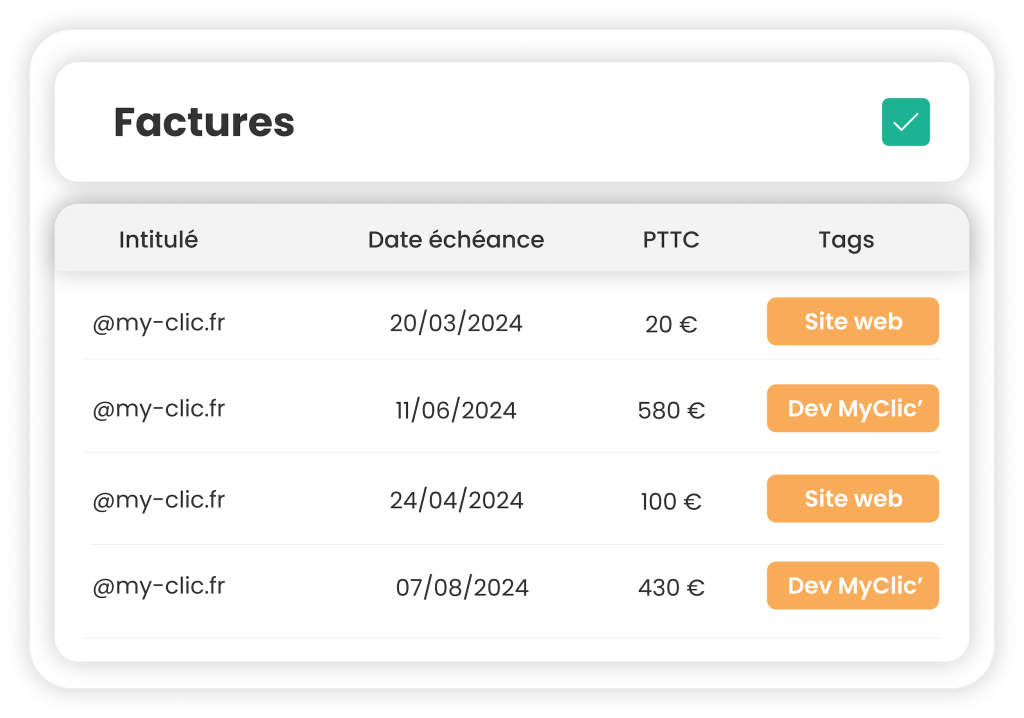Click the green checkmark icon
Screen dimensions: 1024x718
(x=905, y=122)
